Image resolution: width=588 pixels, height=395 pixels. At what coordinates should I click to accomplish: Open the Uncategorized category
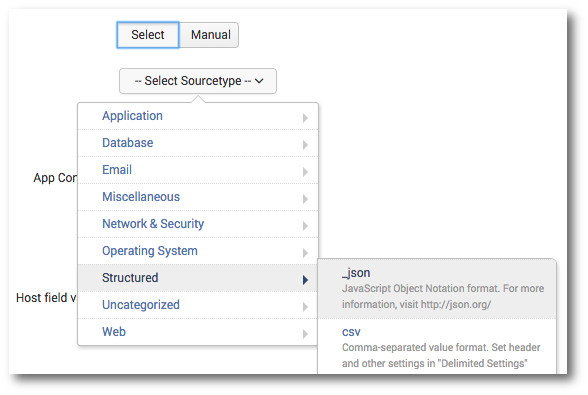click(x=198, y=305)
